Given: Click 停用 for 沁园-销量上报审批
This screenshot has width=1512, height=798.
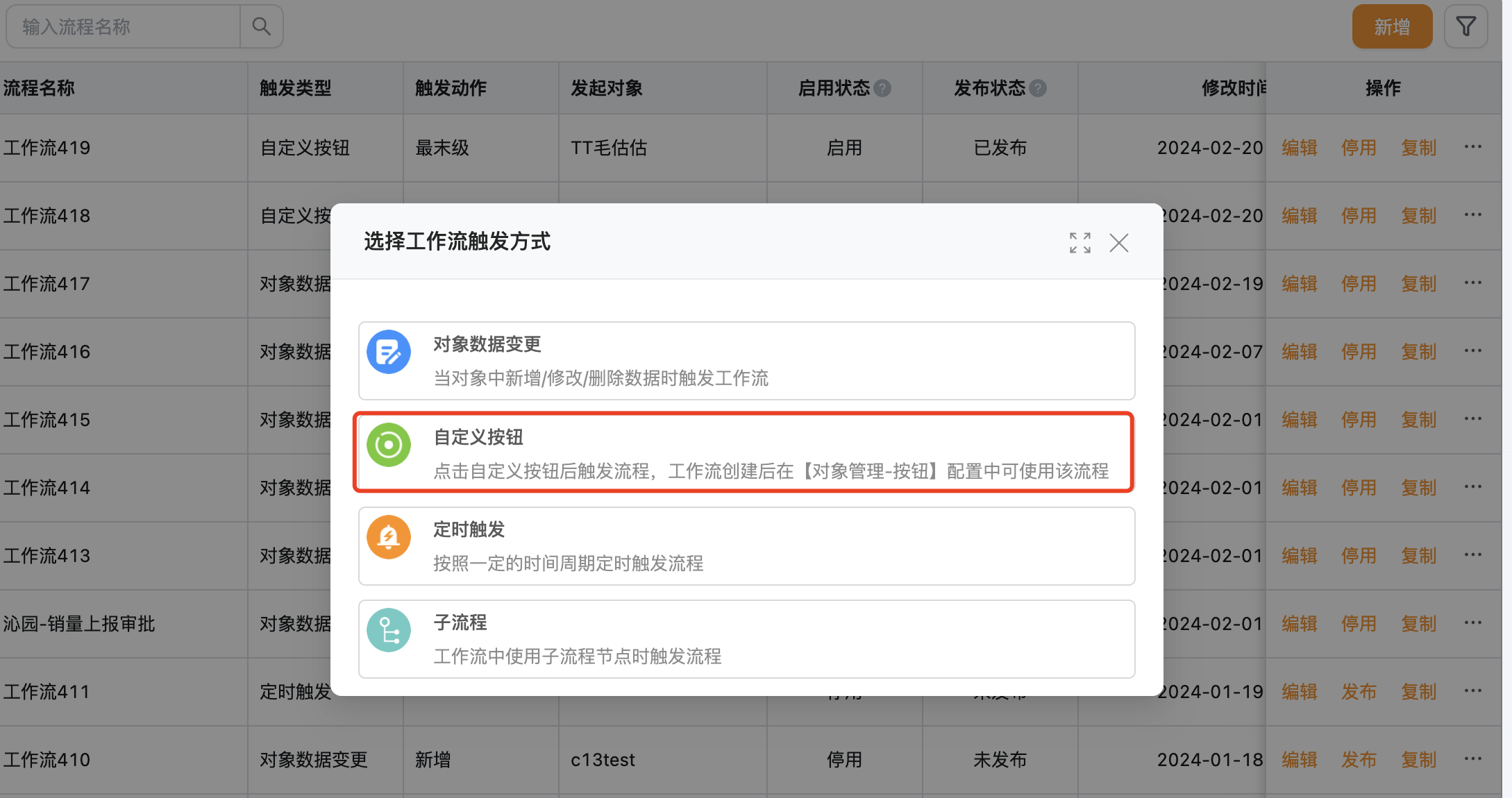Looking at the screenshot, I should coord(1359,624).
